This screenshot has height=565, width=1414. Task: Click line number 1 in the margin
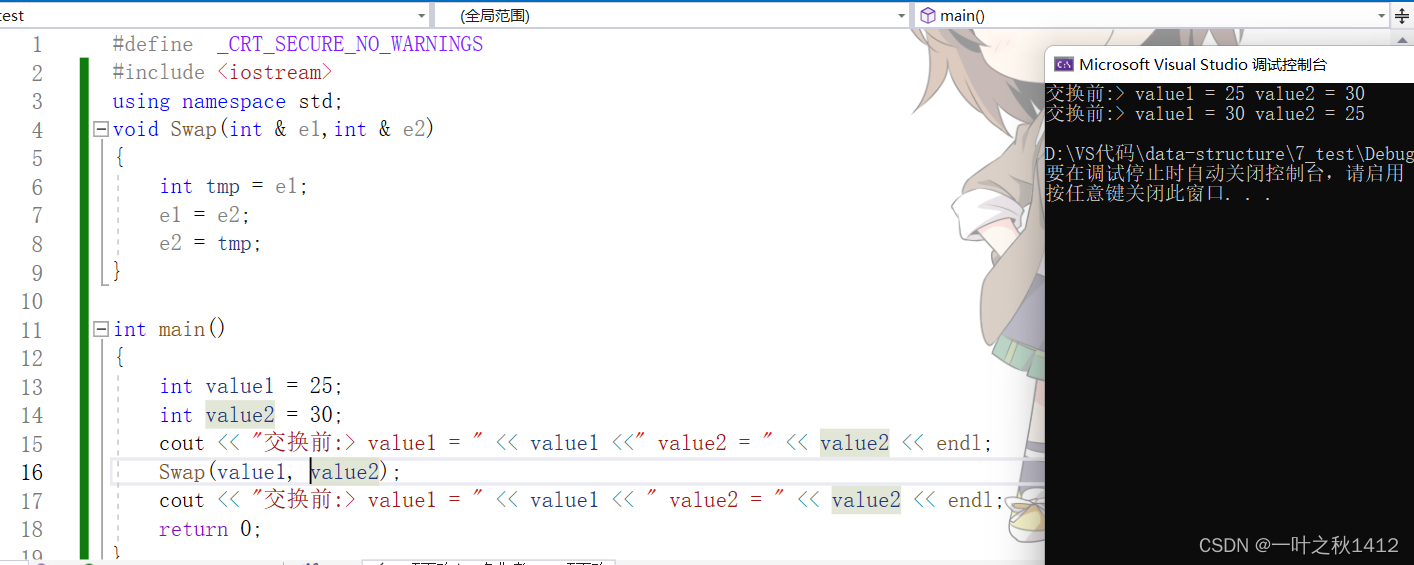pos(37,45)
